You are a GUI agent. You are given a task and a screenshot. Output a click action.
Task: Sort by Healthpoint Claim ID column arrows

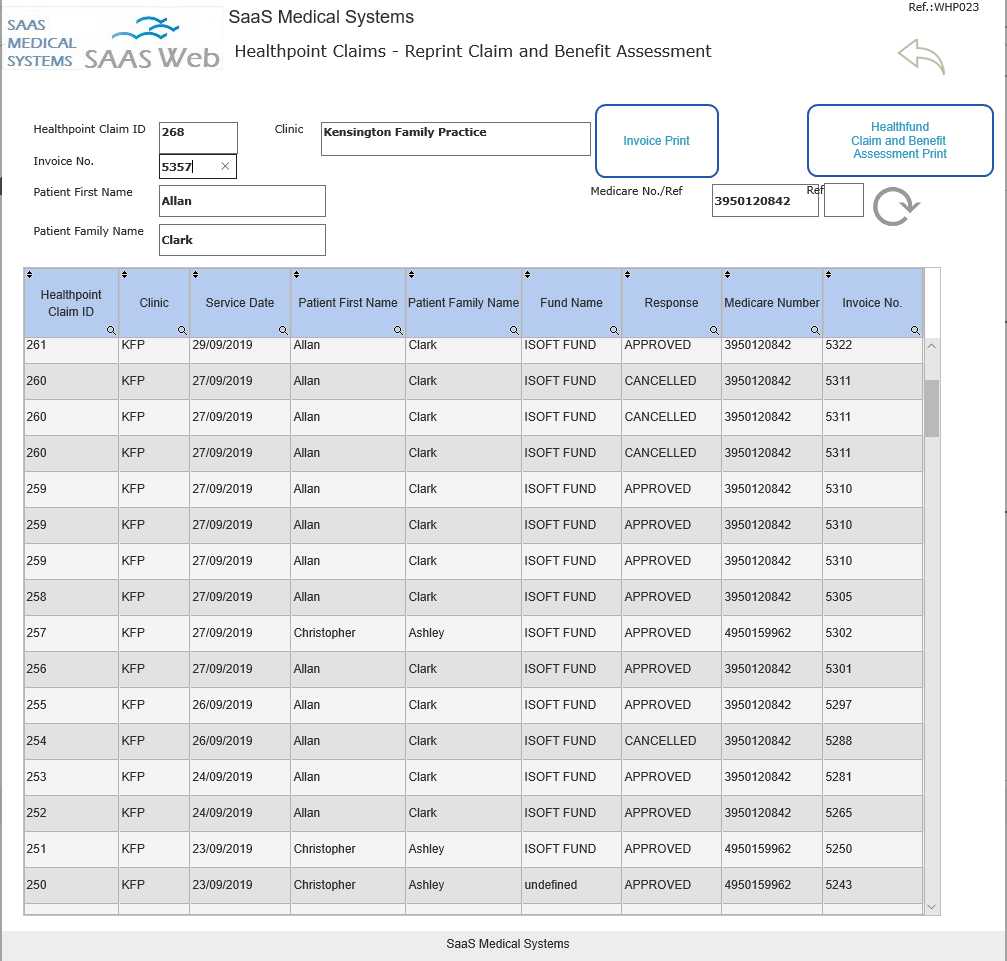click(x=30, y=274)
